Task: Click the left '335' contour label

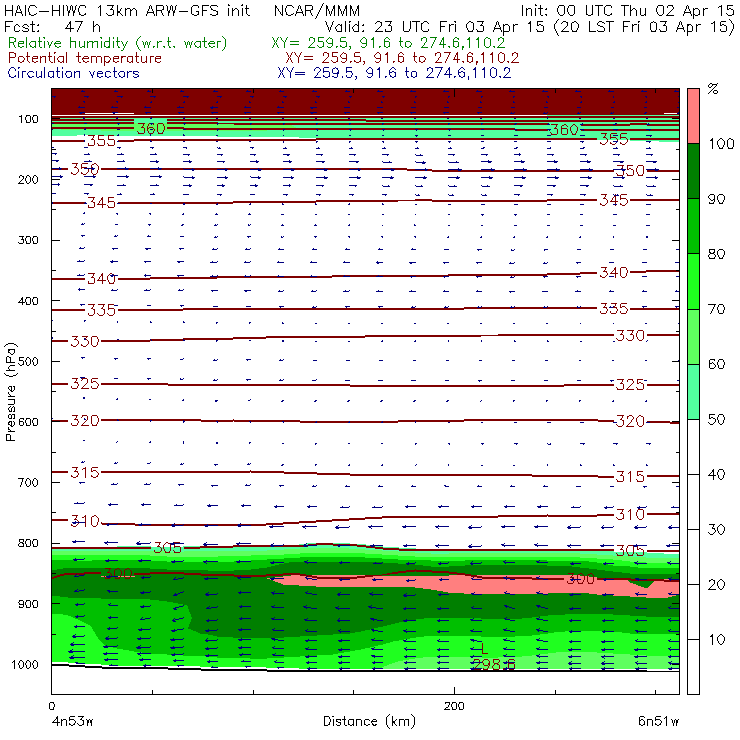Action: coord(101,310)
